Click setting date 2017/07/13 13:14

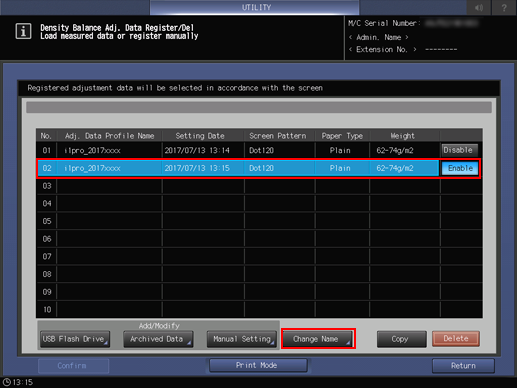point(197,150)
